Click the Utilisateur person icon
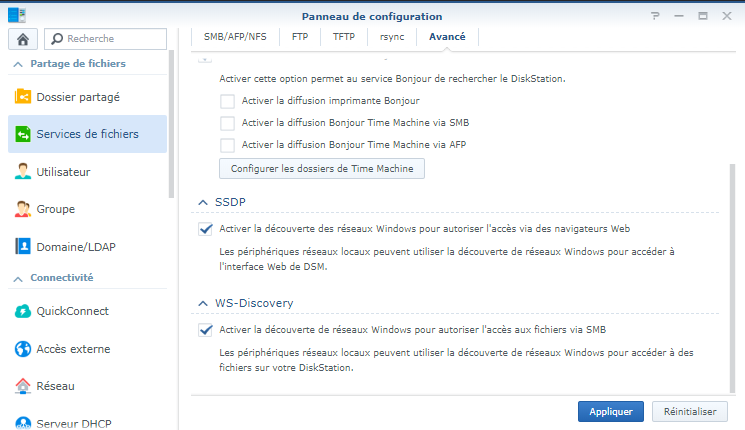Image resolution: width=745 pixels, height=430 pixels. 23,171
